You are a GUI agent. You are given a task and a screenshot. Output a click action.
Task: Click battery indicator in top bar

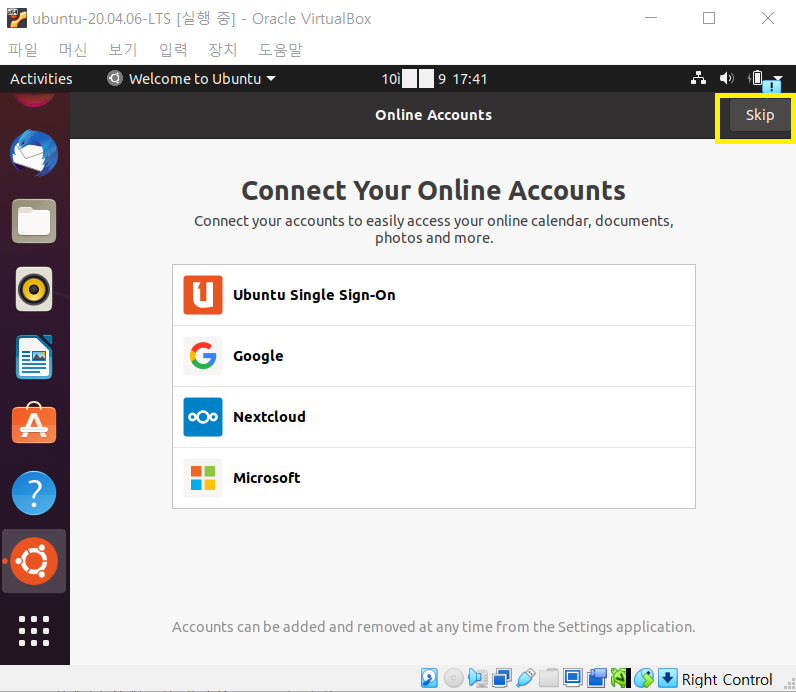756,78
